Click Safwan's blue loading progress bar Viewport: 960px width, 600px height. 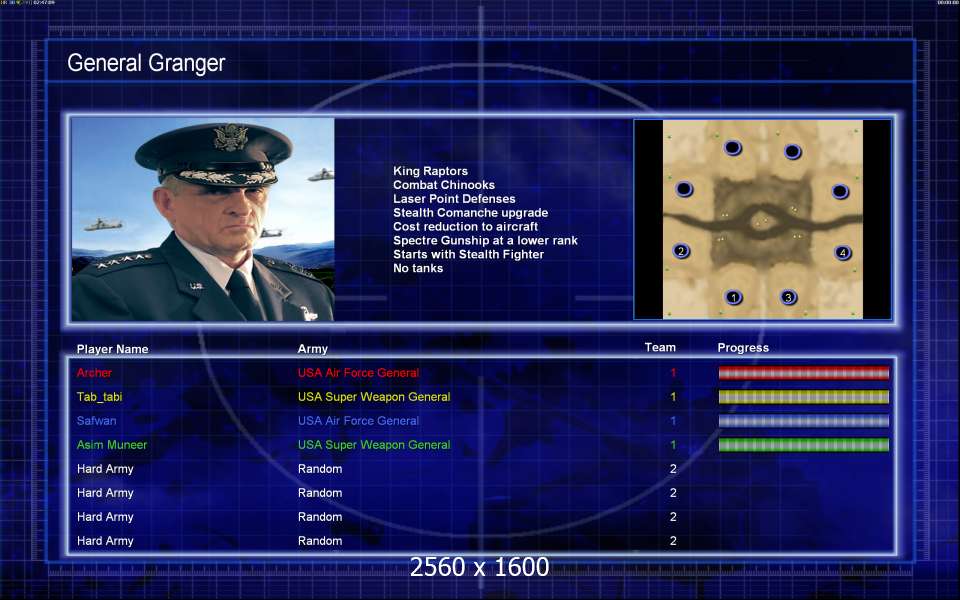point(803,421)
